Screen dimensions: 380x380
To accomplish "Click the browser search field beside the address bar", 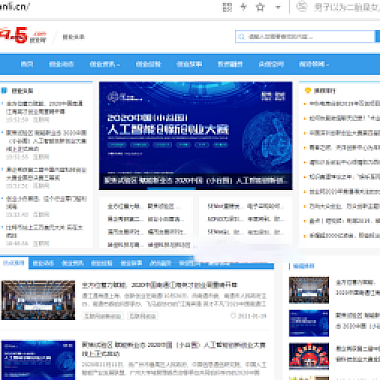I will (346, 7).
